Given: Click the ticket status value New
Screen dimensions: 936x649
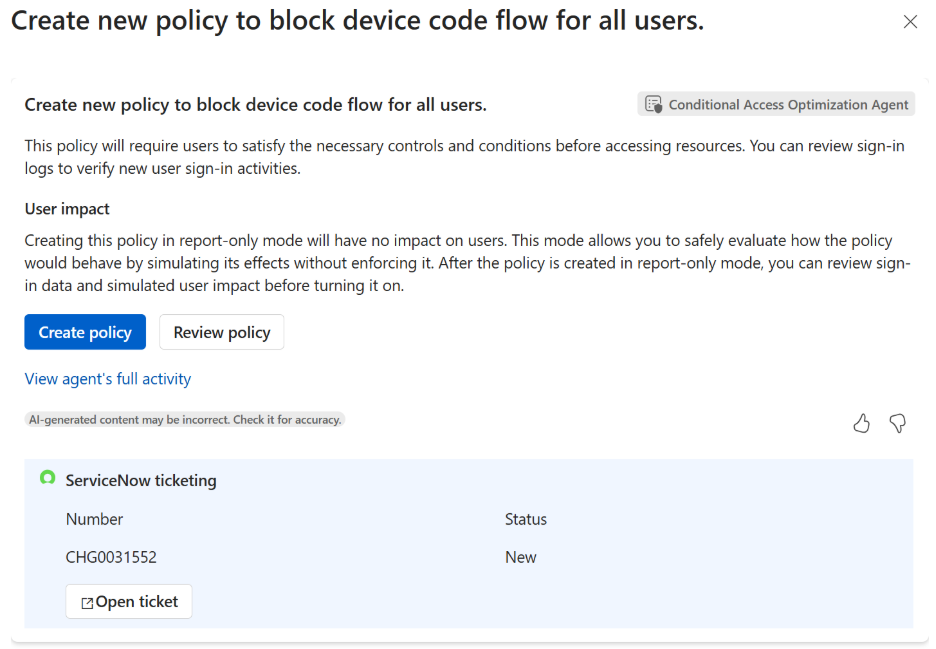Looking at the screenshot, I should pyautogui.click(x=521, y=557).
